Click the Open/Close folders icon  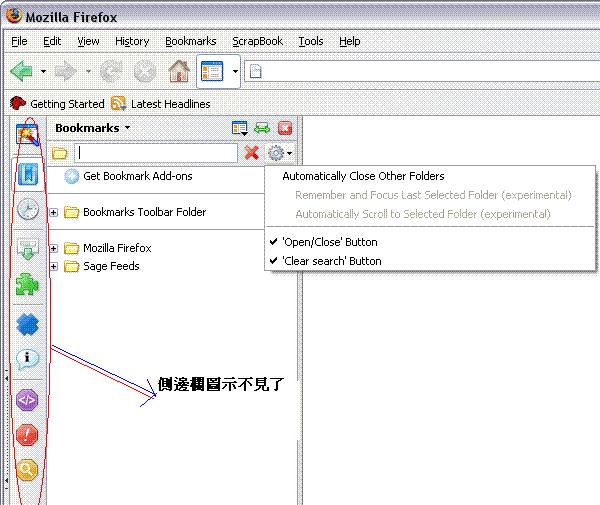click(60, 153)
